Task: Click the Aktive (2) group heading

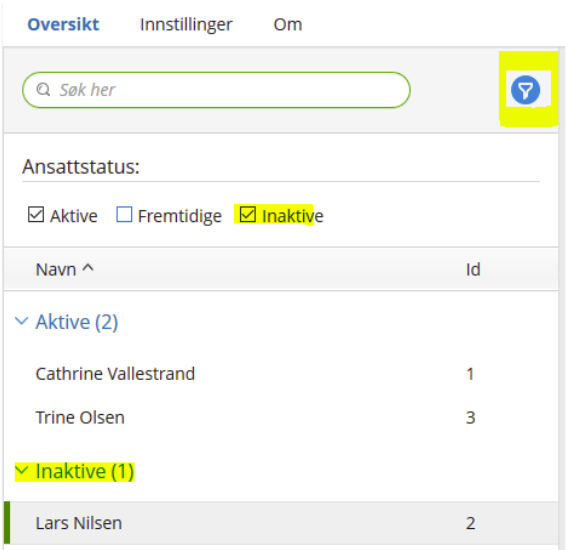Action: click(x=77, y=322)
